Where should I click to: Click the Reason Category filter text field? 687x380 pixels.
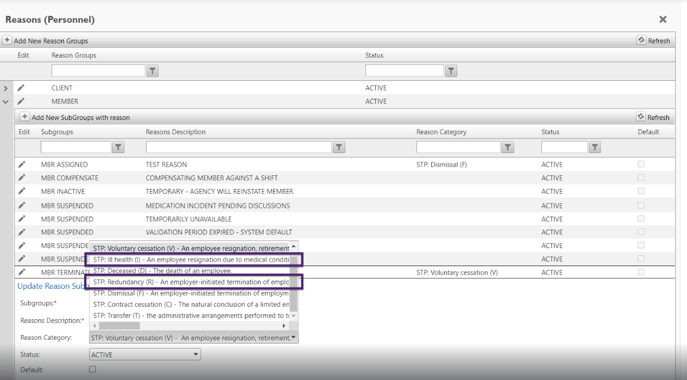458,147
